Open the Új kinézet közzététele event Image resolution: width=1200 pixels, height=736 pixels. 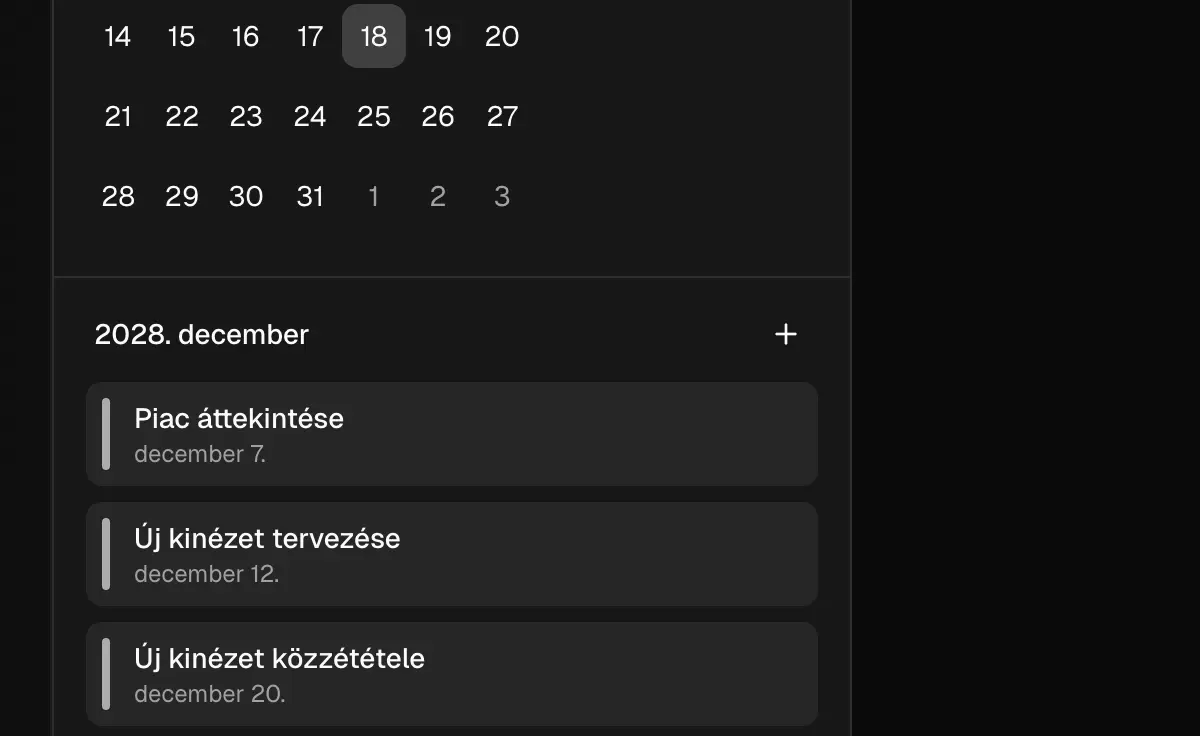coord(452,674)
